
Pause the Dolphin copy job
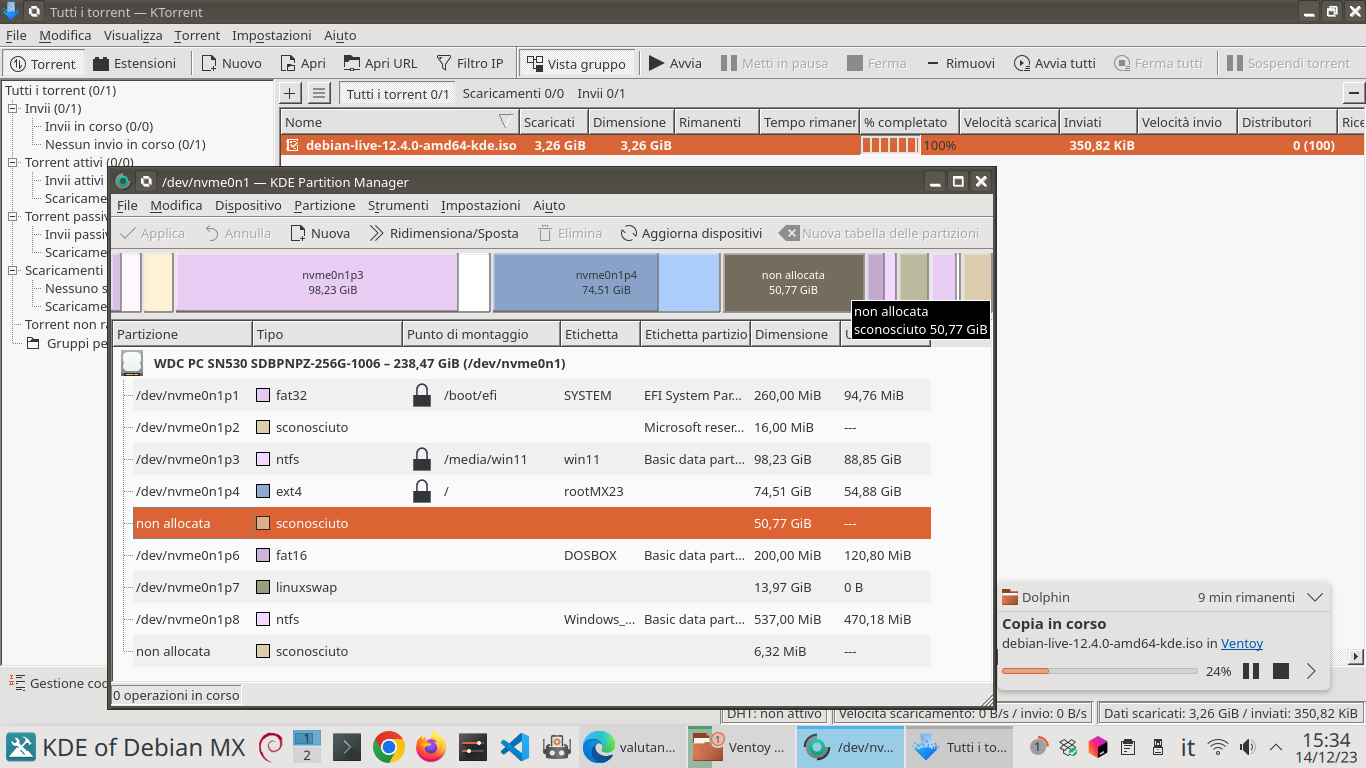pyautogui.click(x=1250, y=671)
